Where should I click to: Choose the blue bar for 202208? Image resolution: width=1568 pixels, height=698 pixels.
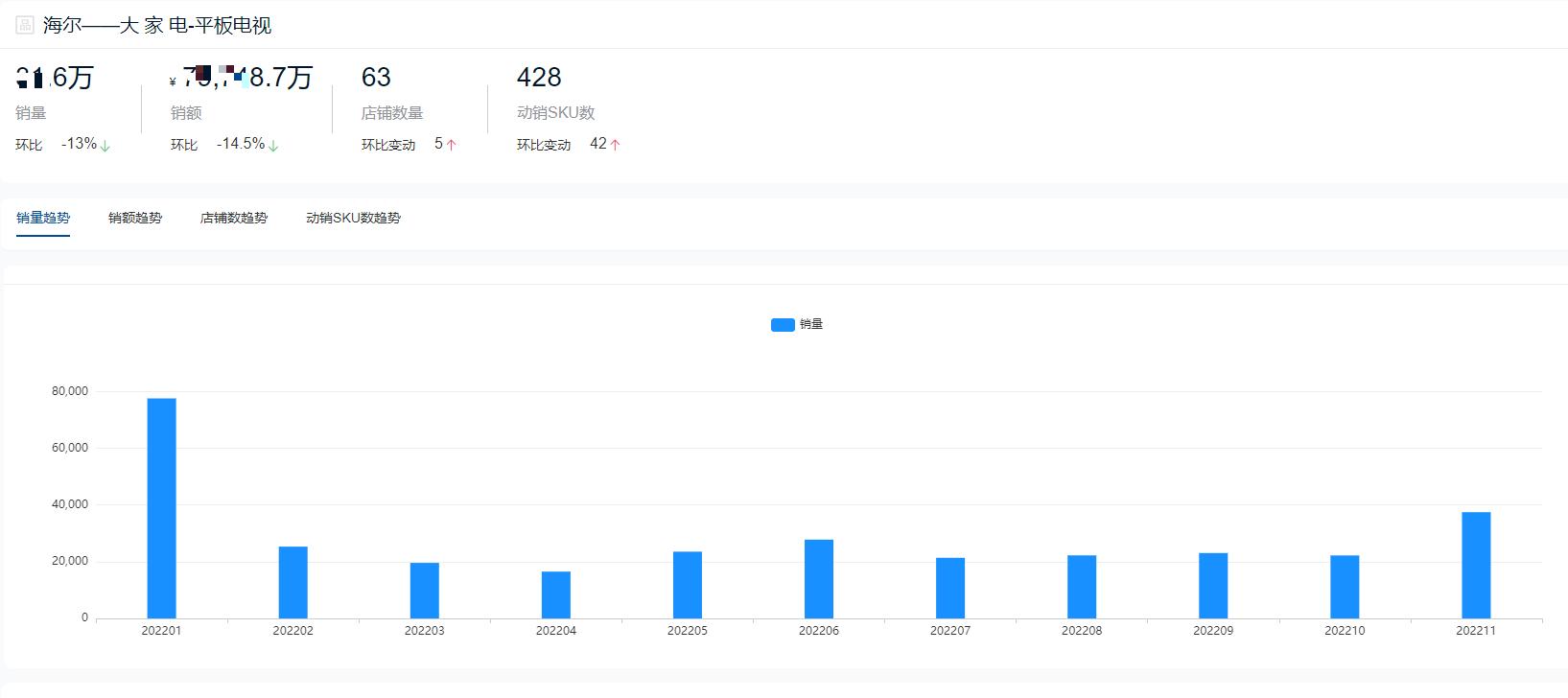click(x=1082, y=587)
